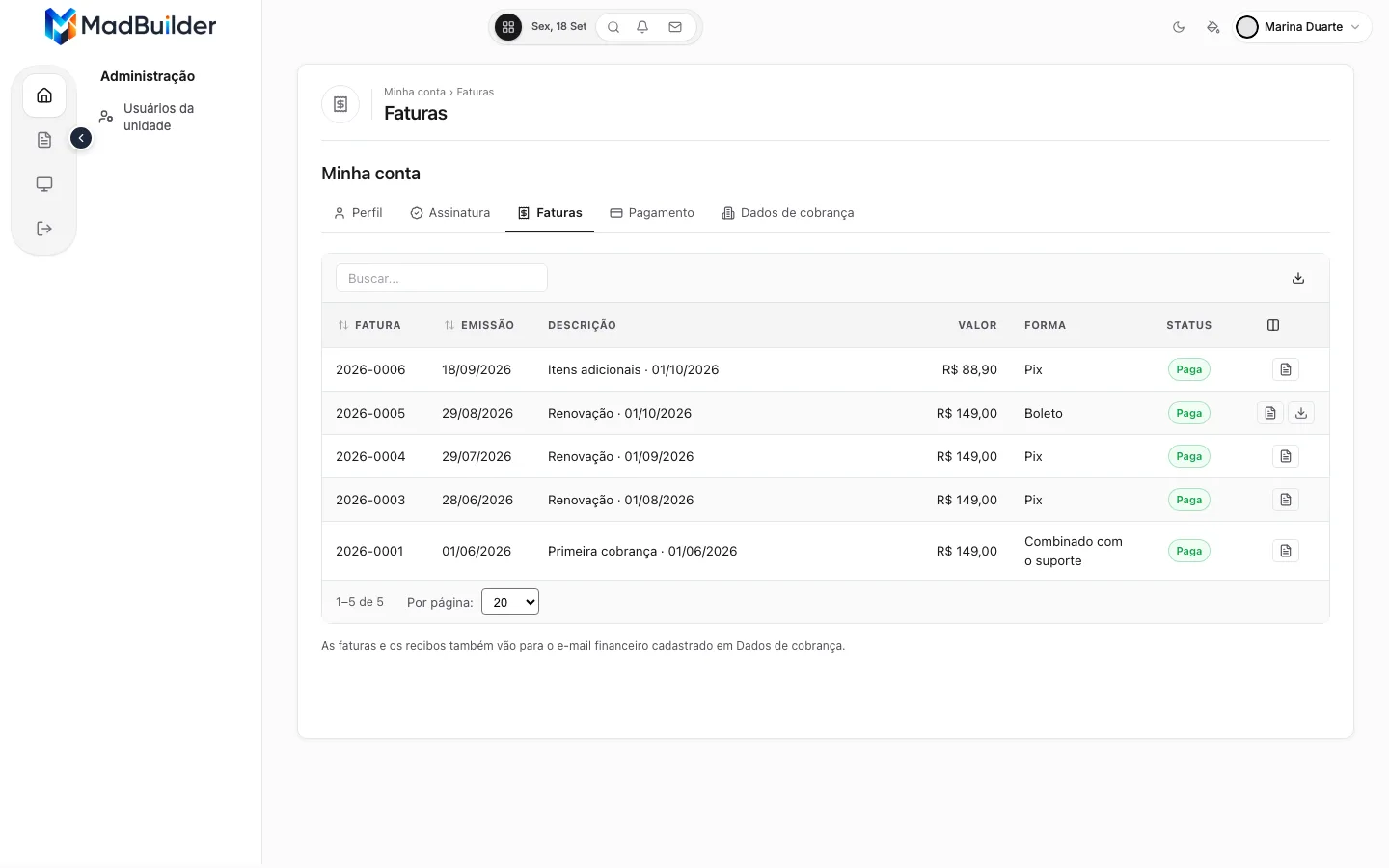Click invoice number 2026-0001
1389x868 pixels.
click(369, 551)
